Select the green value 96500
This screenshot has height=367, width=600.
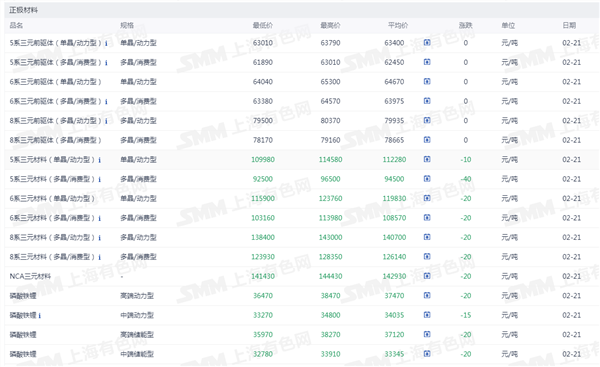[330, 179]
